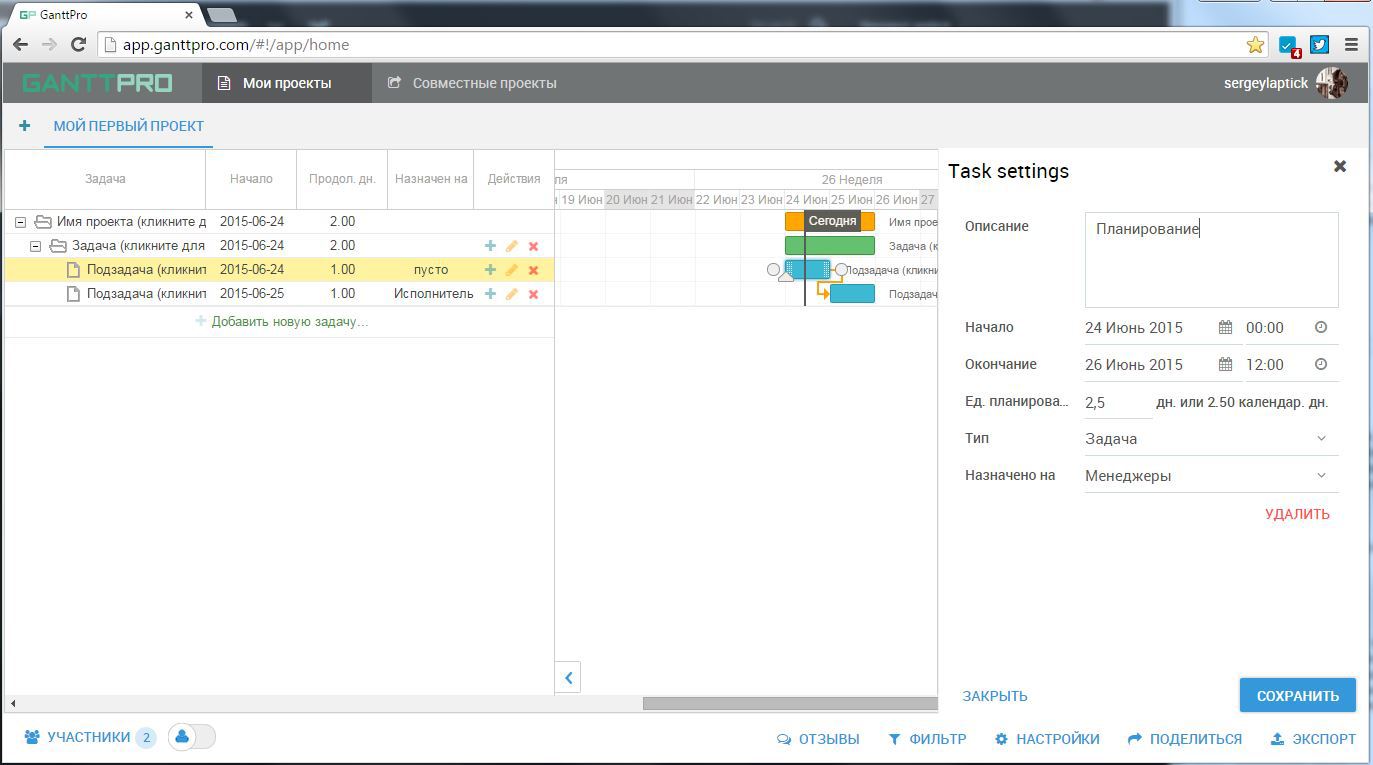1373x765 pixels.
Task: Delete highlighted Подзадача row with red cross
Action: click(533, 269)
